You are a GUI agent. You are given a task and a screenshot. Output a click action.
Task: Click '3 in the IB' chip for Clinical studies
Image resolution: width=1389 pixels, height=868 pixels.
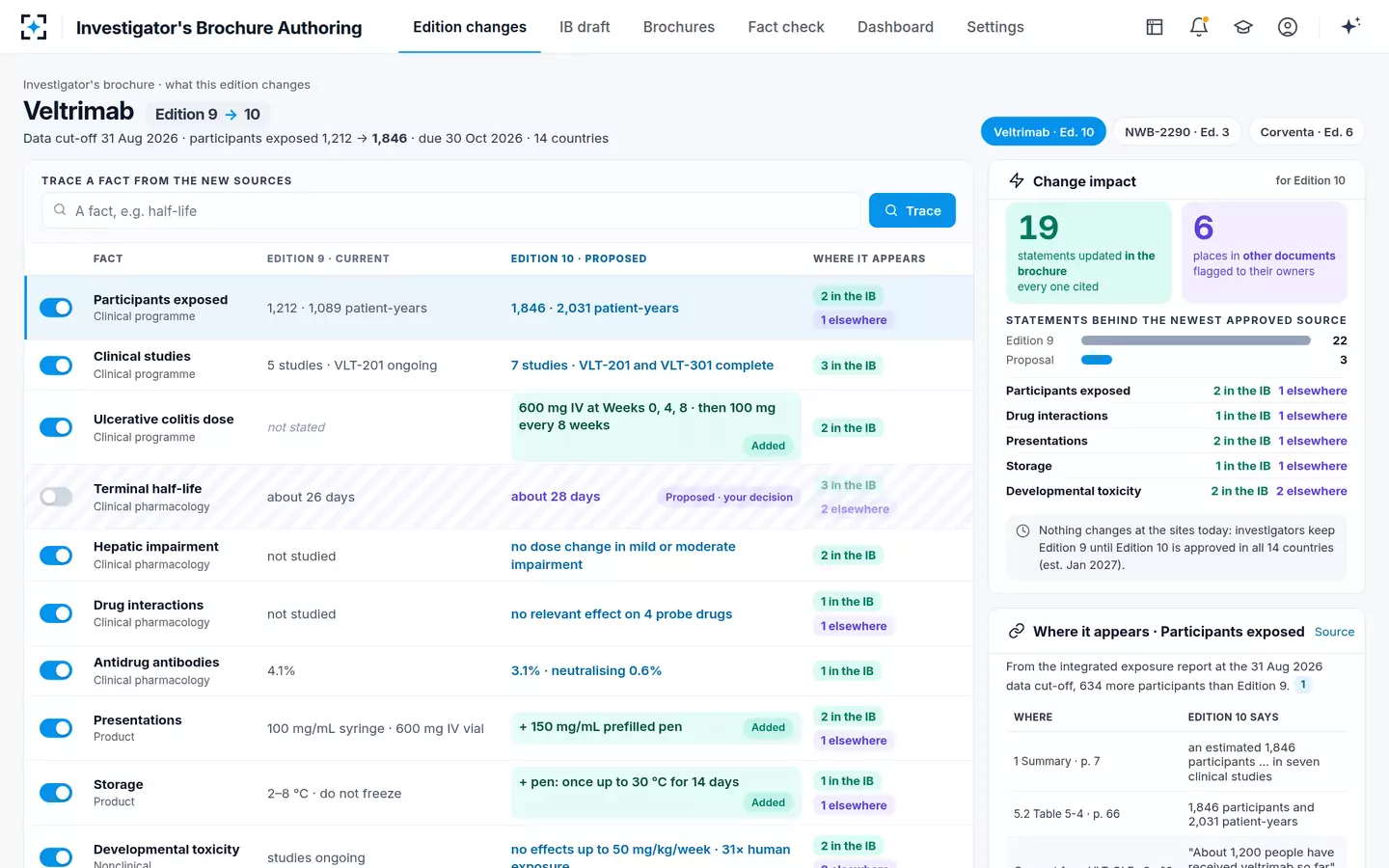pyautogui.click(x=849, y=366)
